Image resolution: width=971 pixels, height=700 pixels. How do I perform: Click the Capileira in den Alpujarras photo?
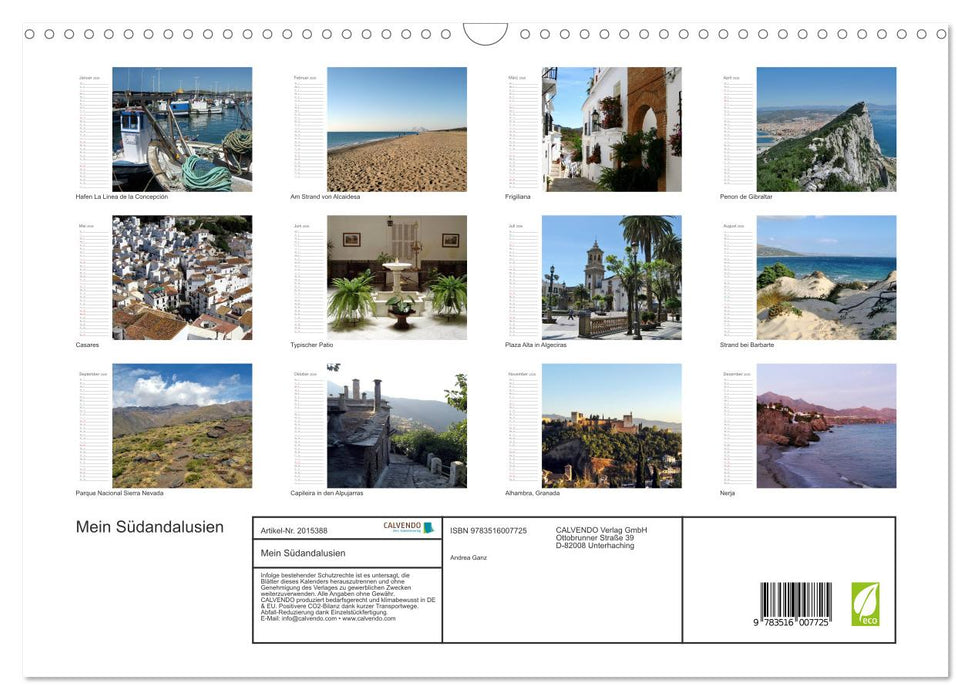(x=397, y=425)
